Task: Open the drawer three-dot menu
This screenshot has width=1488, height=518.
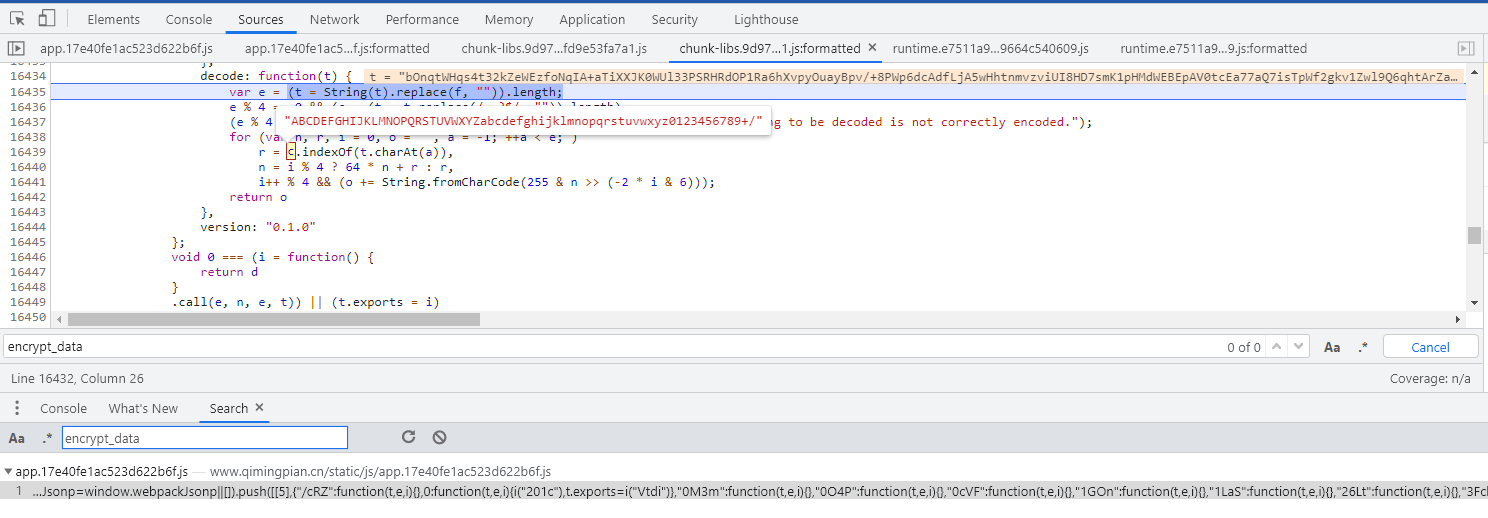Action: pyautogui.click(x=17, y=408)
